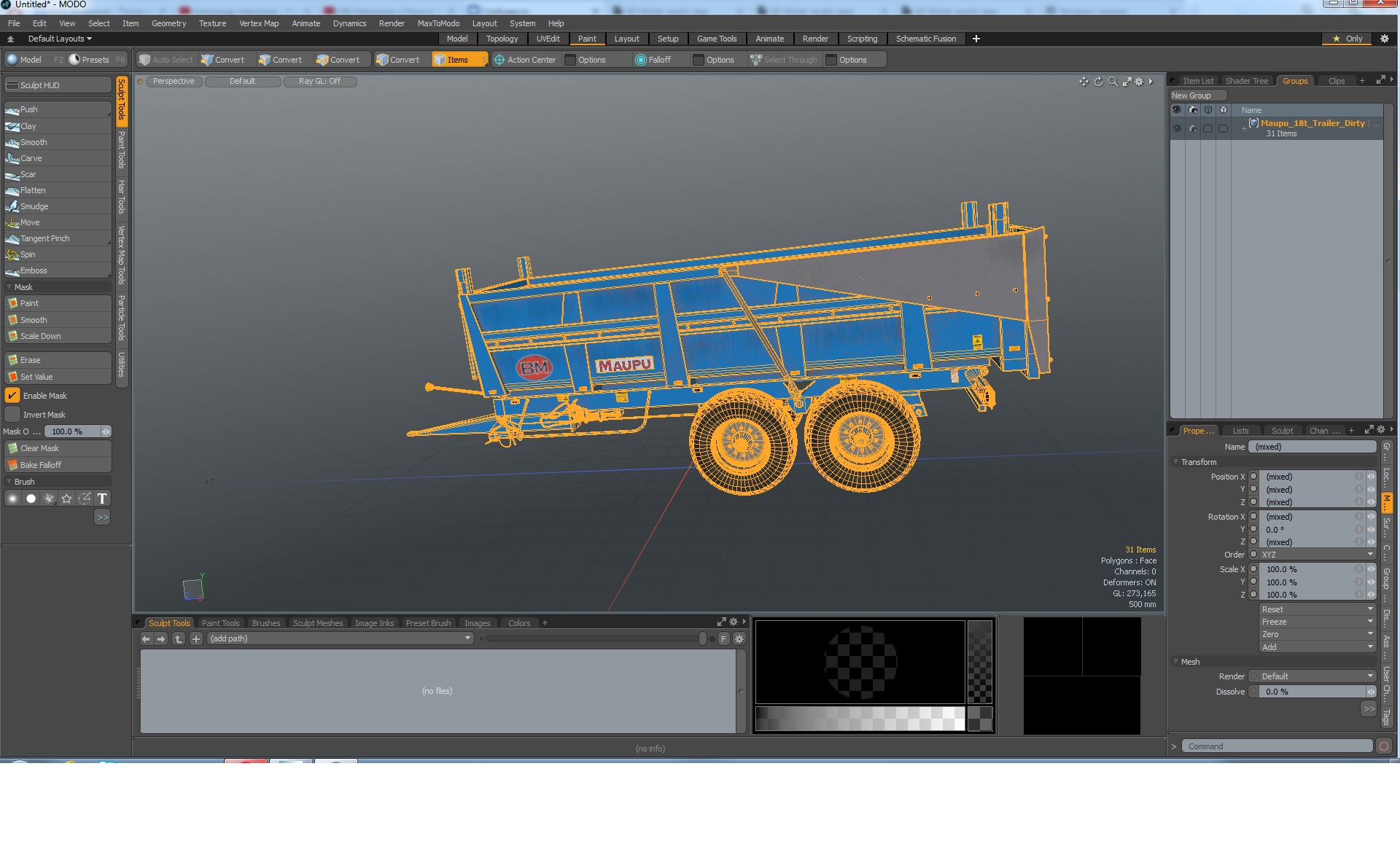This screenshot has width=1400, height=844.
Task: Select the Emboss sculpt tool
Action: tap(58, 270)
